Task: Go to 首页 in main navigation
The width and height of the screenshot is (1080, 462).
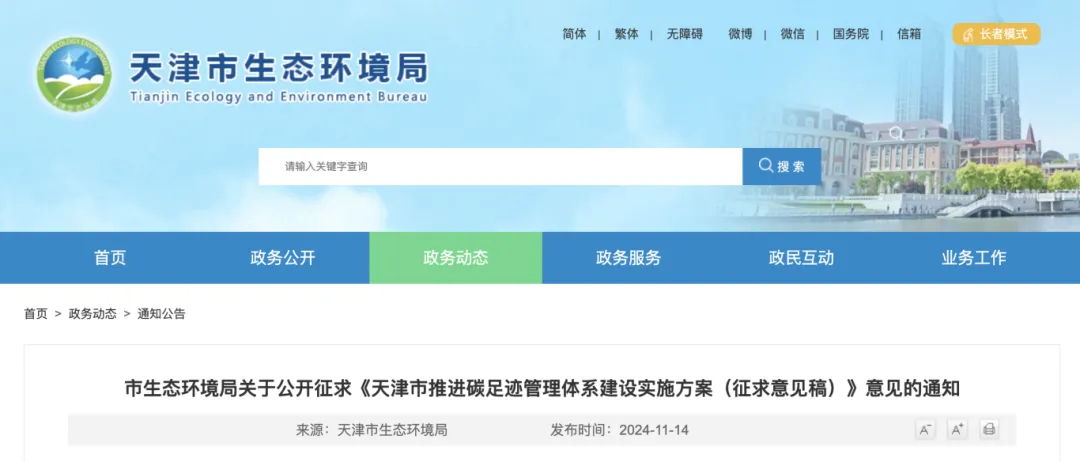Action: (110, 258)
